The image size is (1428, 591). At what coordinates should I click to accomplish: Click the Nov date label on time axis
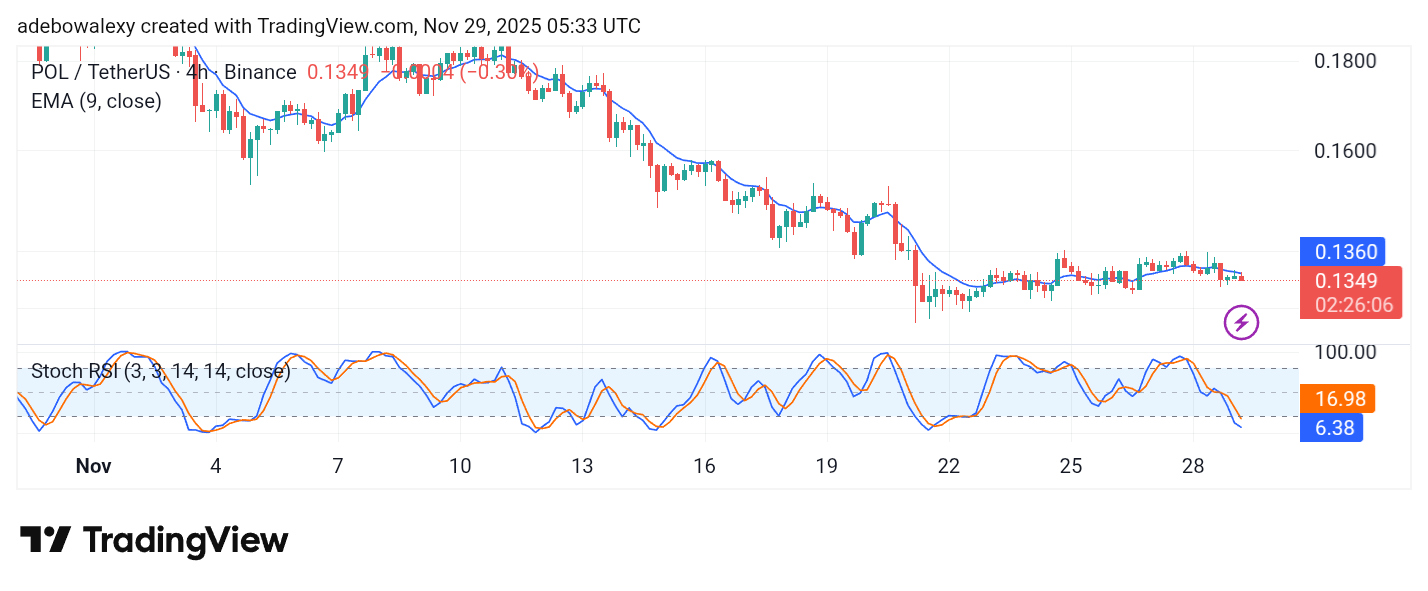(93, 466)
